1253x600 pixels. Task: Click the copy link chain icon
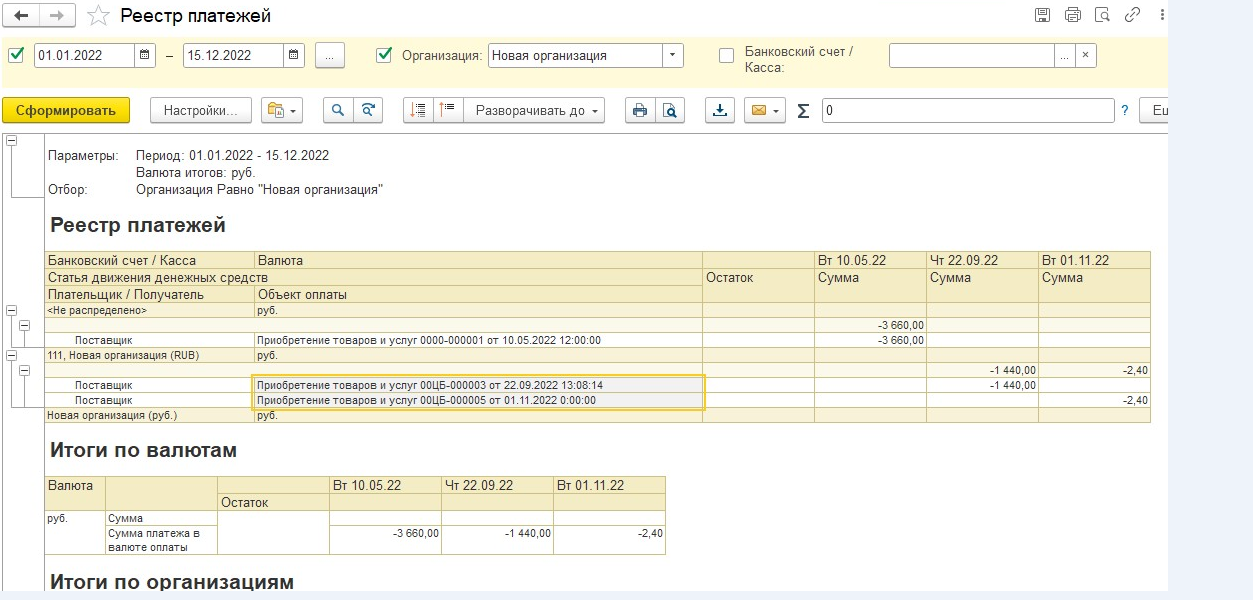click(x=1132, y=15)
